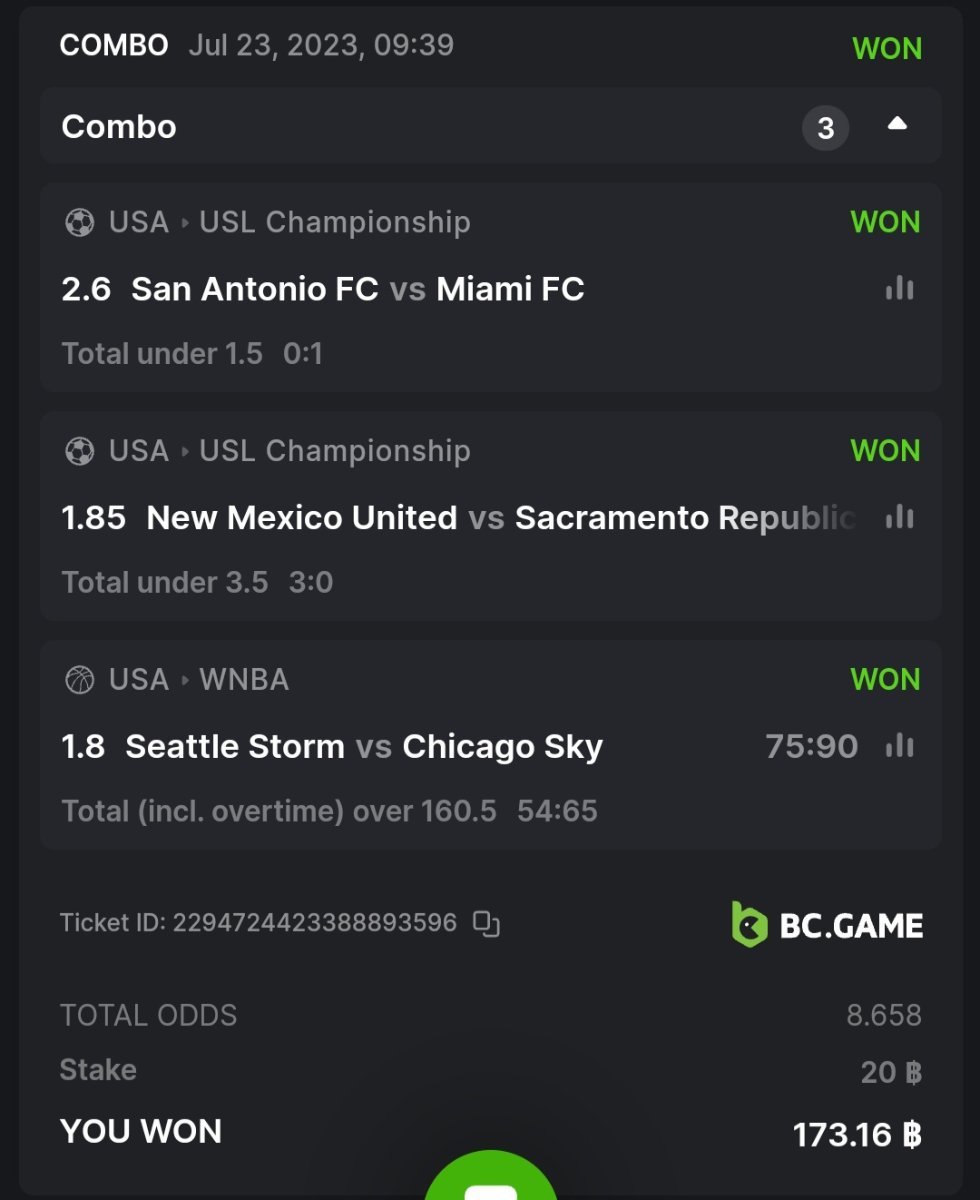Click the BC.GAME logo
980x1200 pixels.
tap(827, 924)
